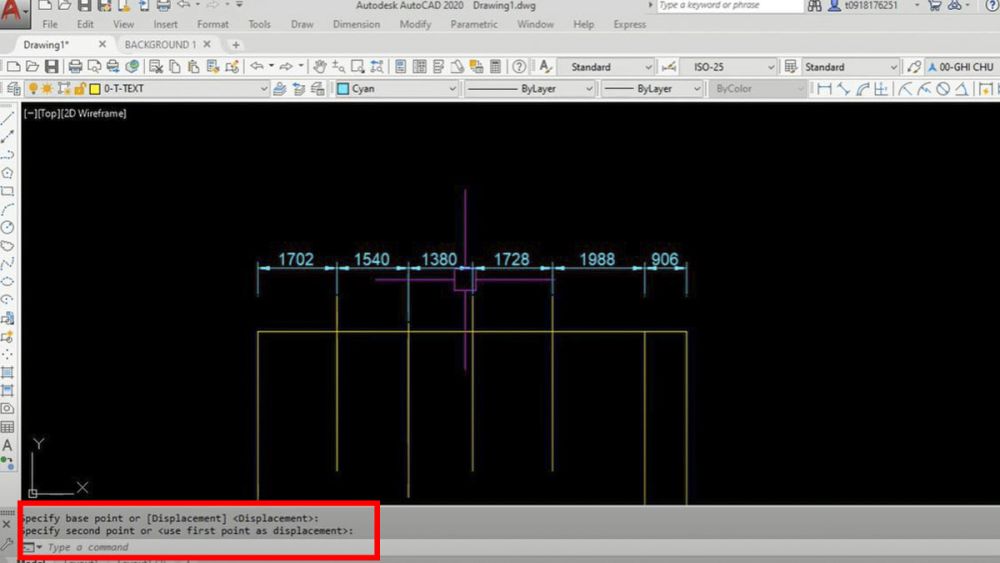Open the Modify menu
1000x563 pixels.
[x=415, y=24]
